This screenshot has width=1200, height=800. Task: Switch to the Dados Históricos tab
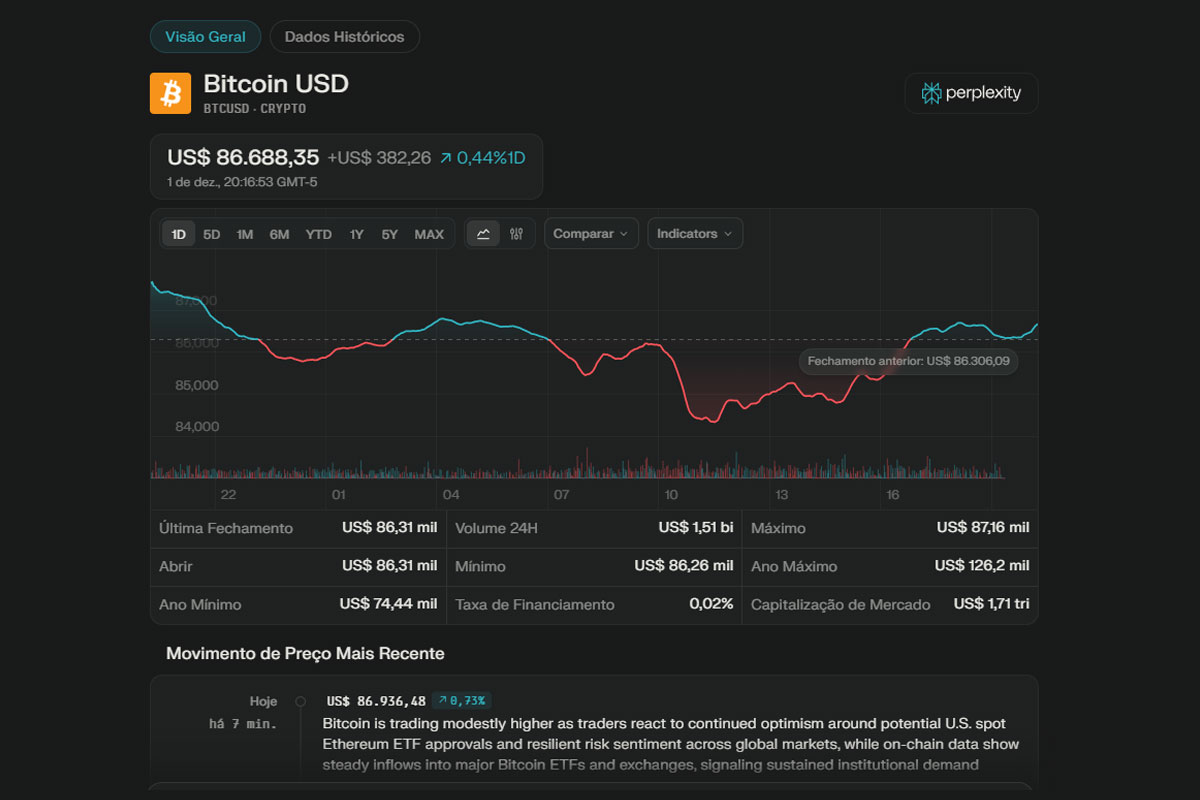click(x=344, y=36)
